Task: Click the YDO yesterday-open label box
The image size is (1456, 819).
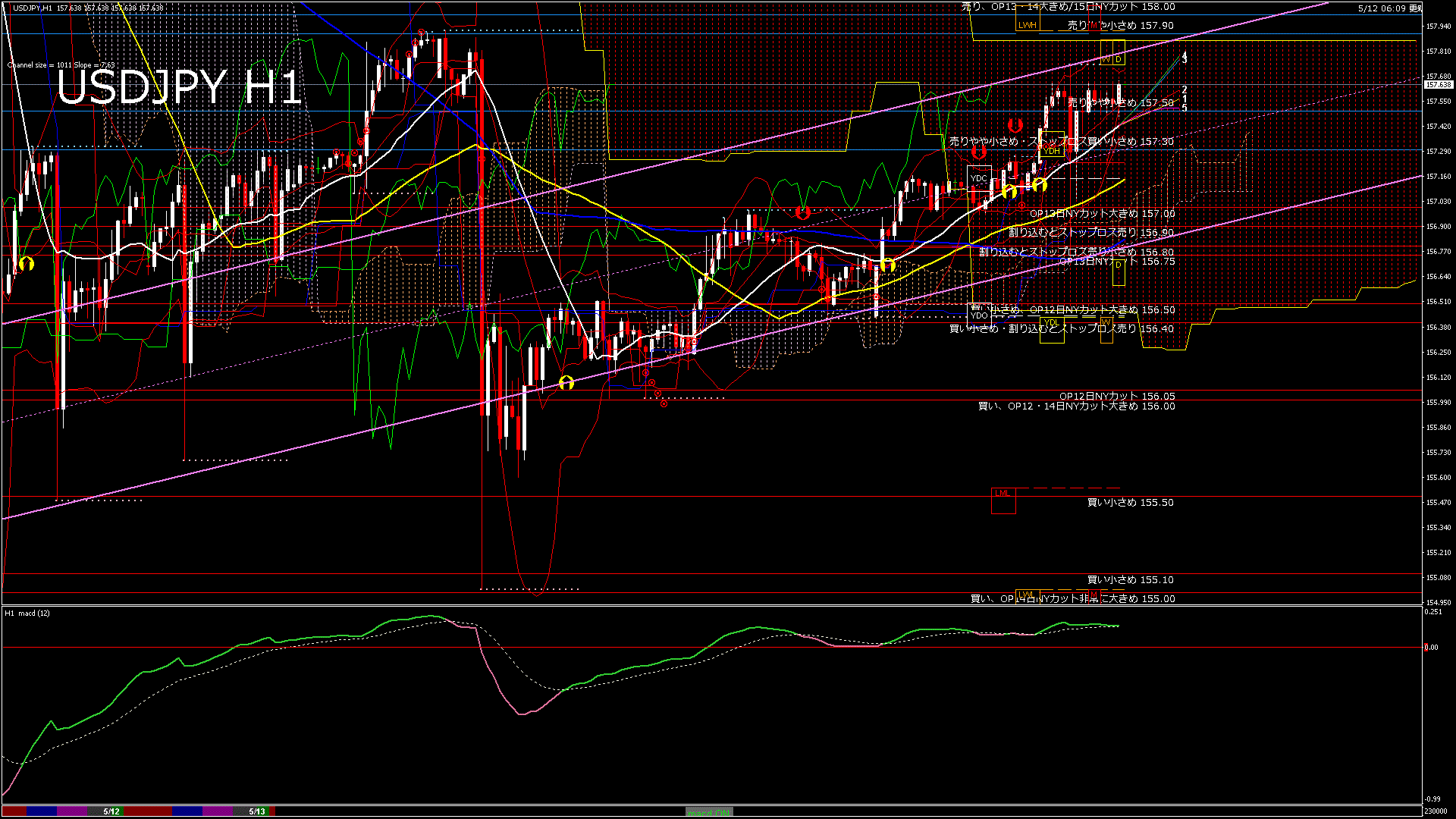Action: tap(979, 315)
